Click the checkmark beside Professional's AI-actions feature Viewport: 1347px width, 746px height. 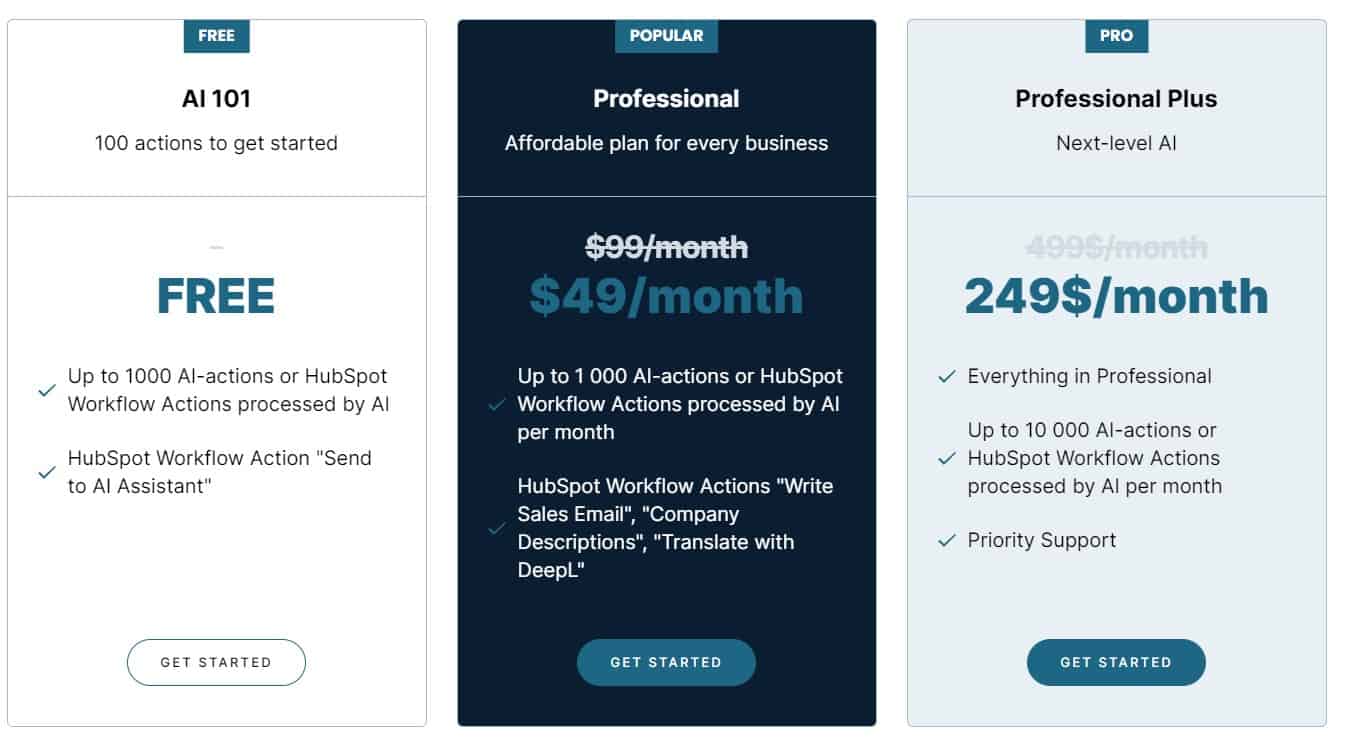click(495, 405)
